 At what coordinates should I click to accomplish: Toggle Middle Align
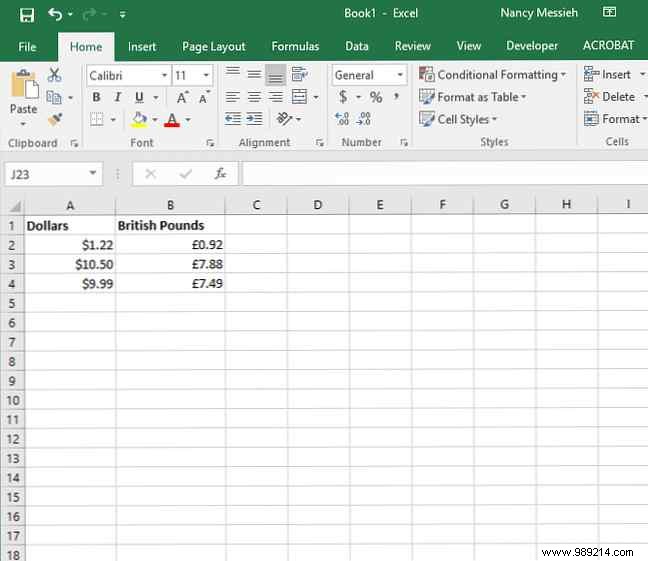tap(254, 74)
